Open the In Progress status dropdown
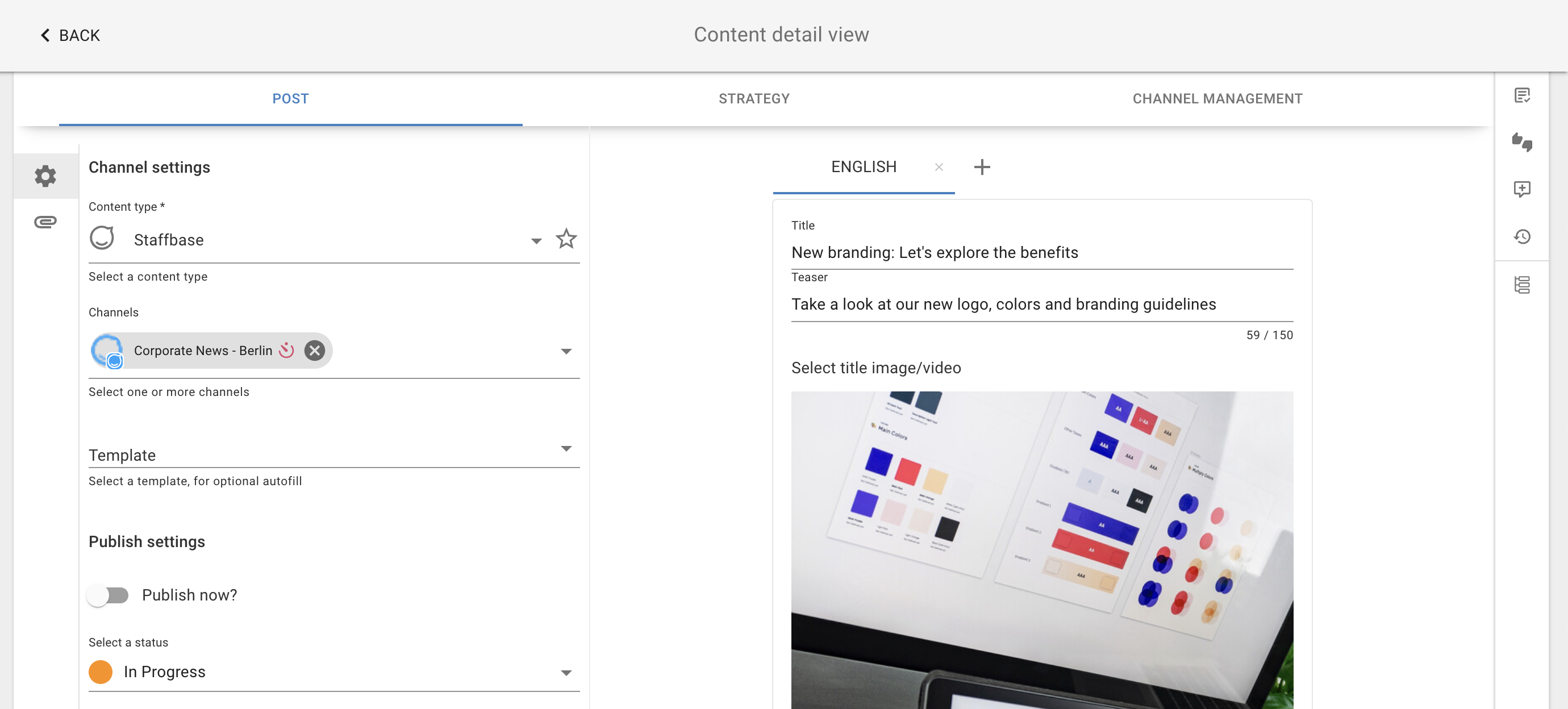This screenshot has width=1568, height=709. point(334,672)
